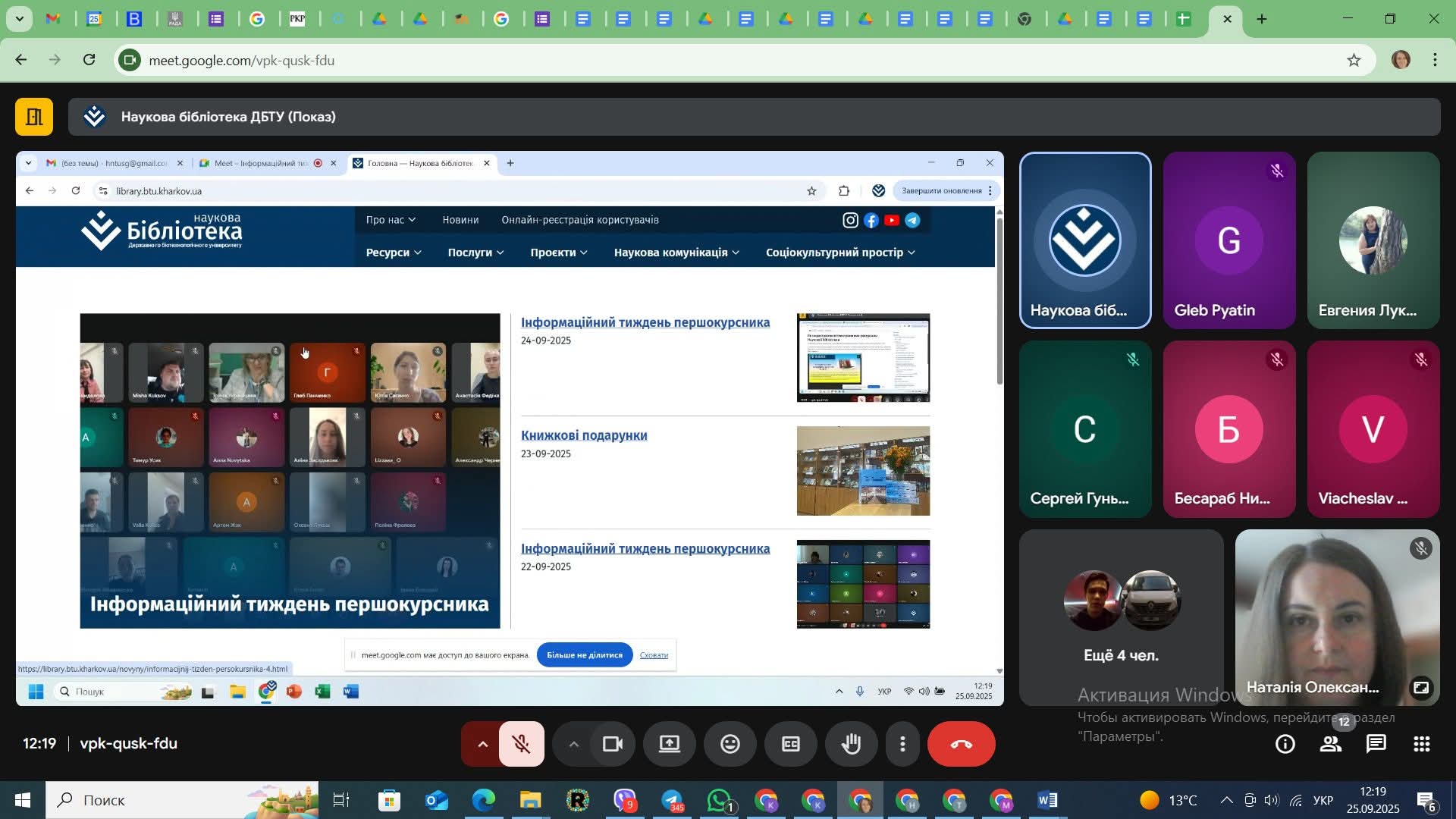The height and width of the screenshot is (819, 1456).
Task: Open the emoji reactions button
Action: click(730, 744)
